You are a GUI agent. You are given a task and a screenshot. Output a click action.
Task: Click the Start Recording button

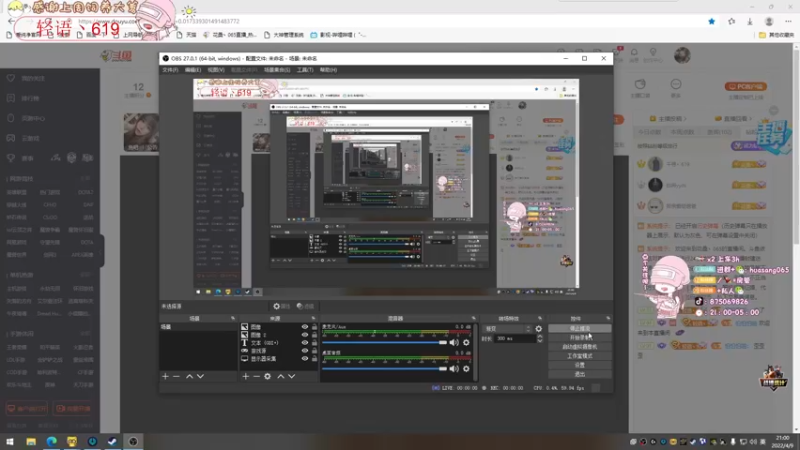pyautogui.click(x=580, y=338)
